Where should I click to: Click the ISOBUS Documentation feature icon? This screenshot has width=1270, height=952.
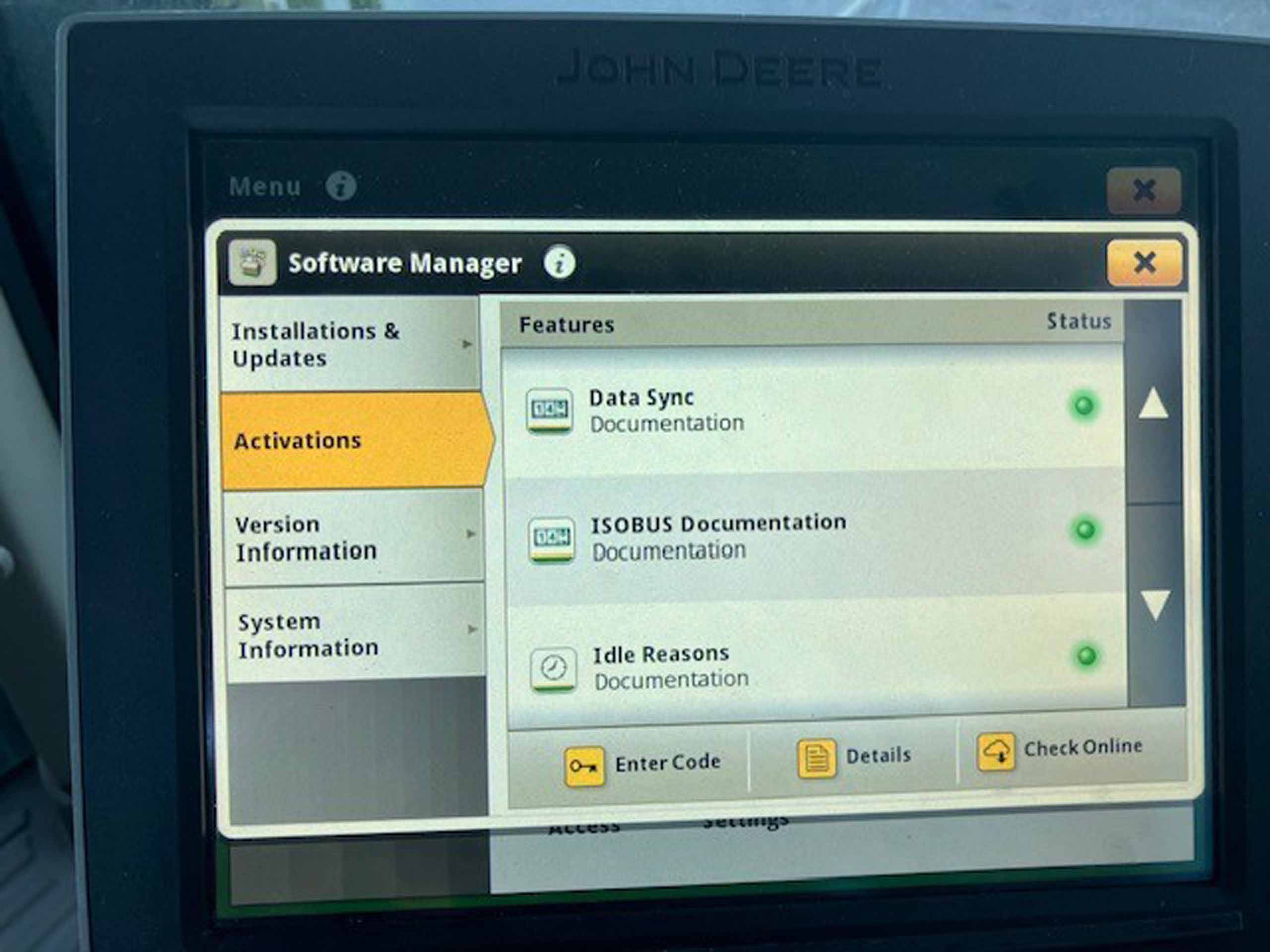click(551, 539)
